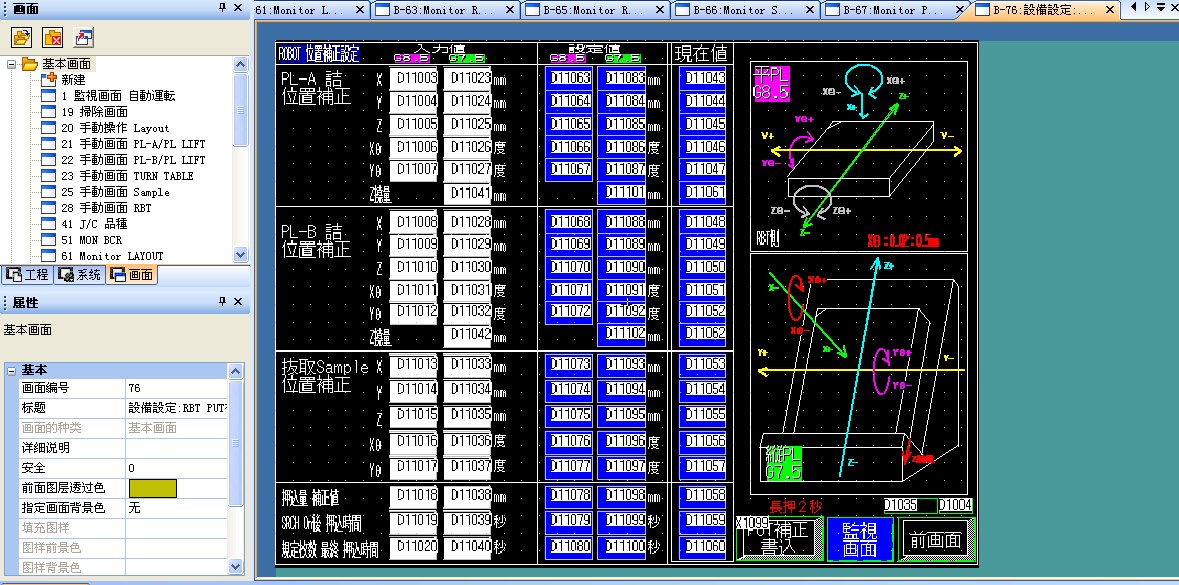
Task: Click the 新建 new screen icon
Action: coord(49,80)
